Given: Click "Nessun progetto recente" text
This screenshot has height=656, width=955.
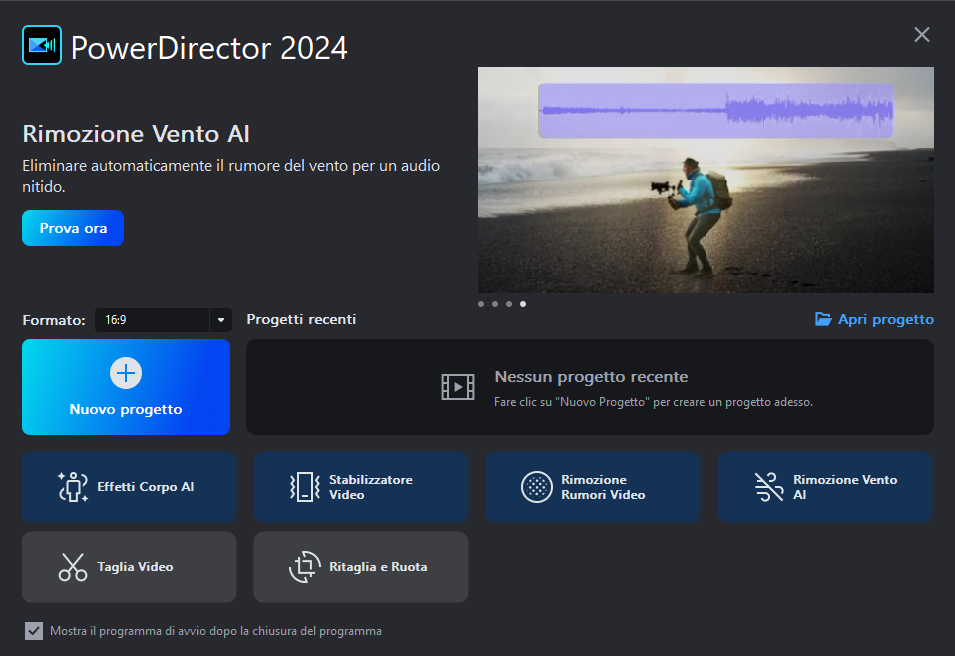Looking at the screenshot, I should click(x=591, y=377).
